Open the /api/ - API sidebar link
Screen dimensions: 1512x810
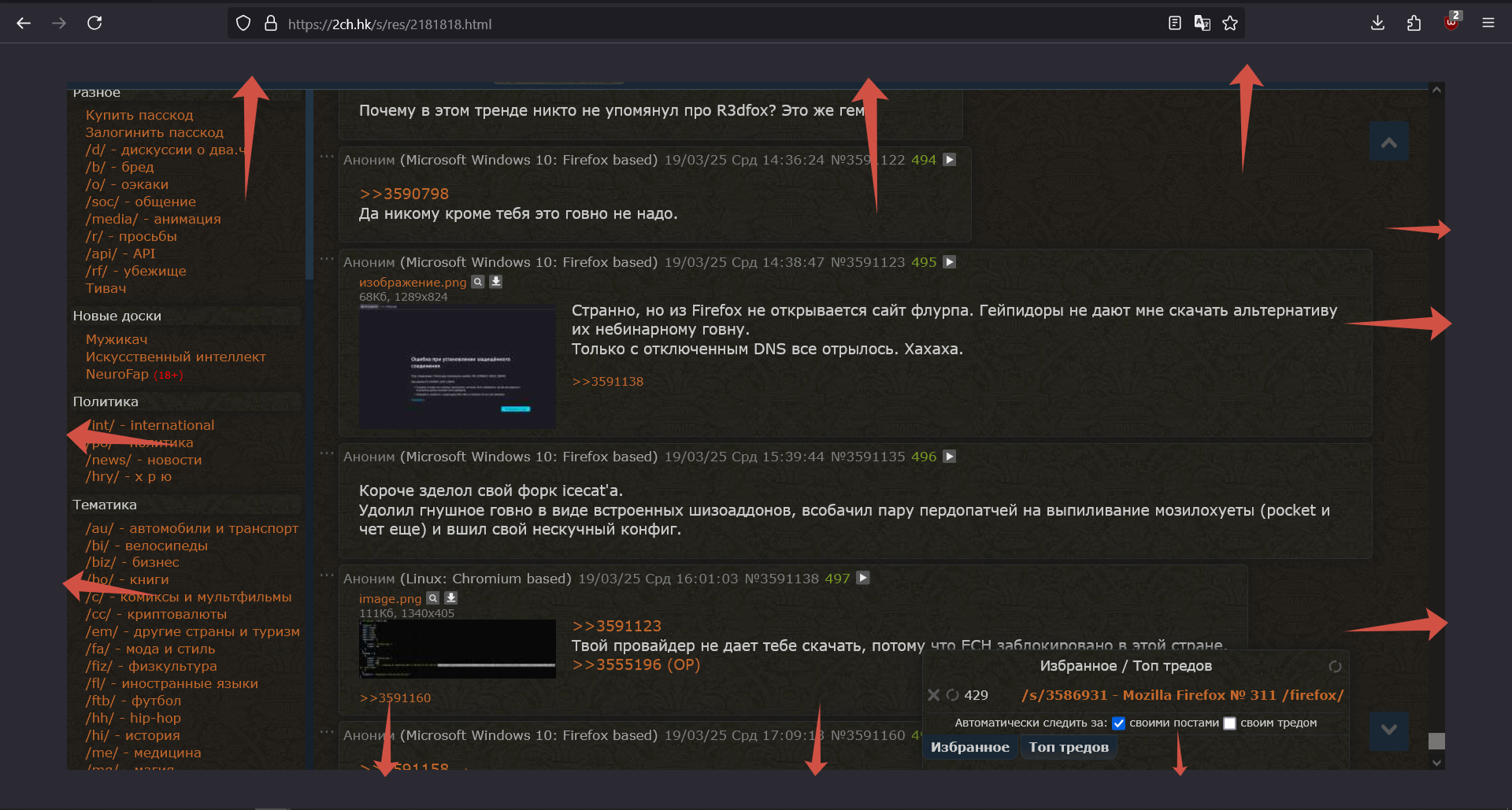[120, 253]
